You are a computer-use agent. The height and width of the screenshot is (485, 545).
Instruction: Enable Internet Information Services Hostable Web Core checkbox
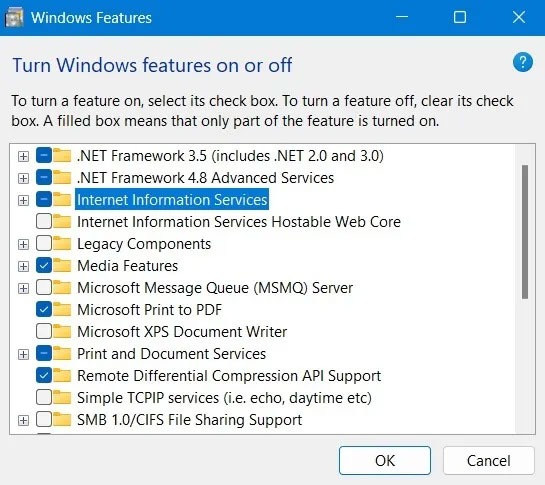pos(44,221)
